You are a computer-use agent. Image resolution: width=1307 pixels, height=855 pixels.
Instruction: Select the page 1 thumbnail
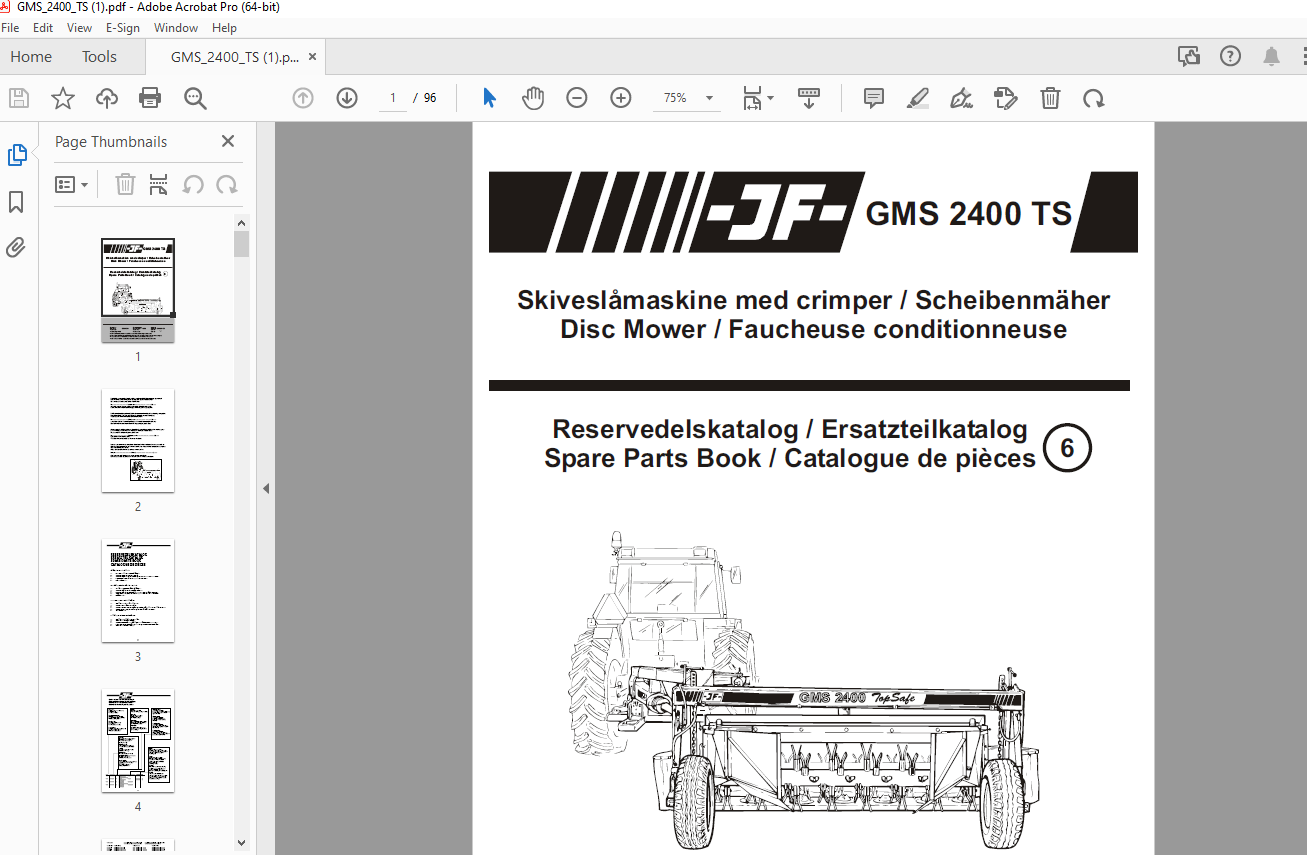(x=138, y=290)
